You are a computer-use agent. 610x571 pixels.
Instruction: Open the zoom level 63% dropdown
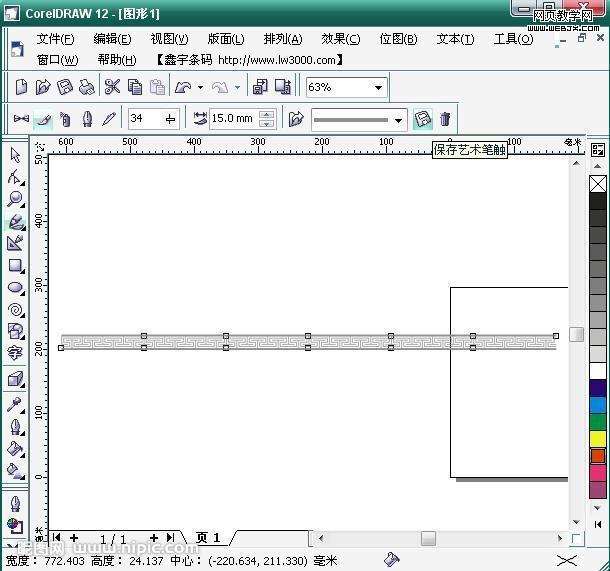378,87
